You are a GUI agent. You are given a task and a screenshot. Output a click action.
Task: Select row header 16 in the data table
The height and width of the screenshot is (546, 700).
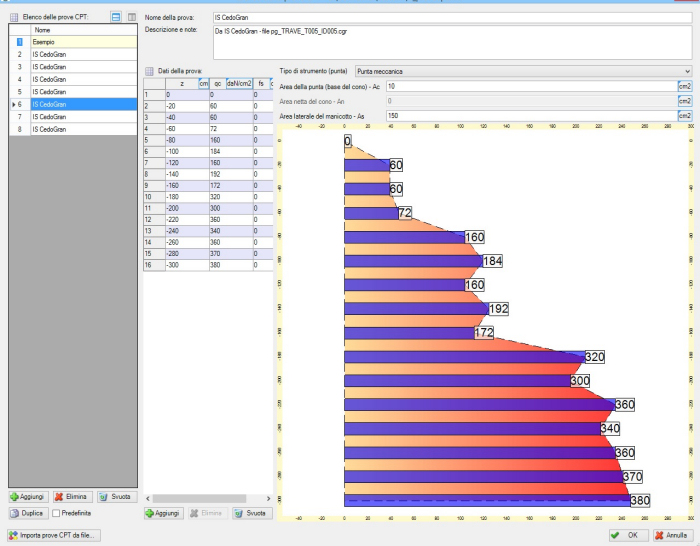point(154,265)
